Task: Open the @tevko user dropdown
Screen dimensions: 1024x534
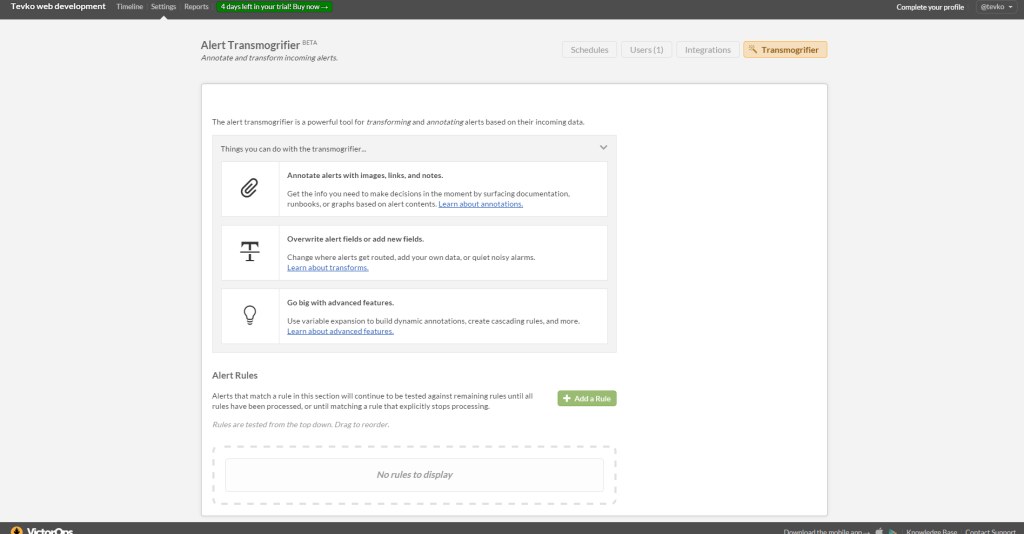Action: pyautogui.click(x=994, y=7)
